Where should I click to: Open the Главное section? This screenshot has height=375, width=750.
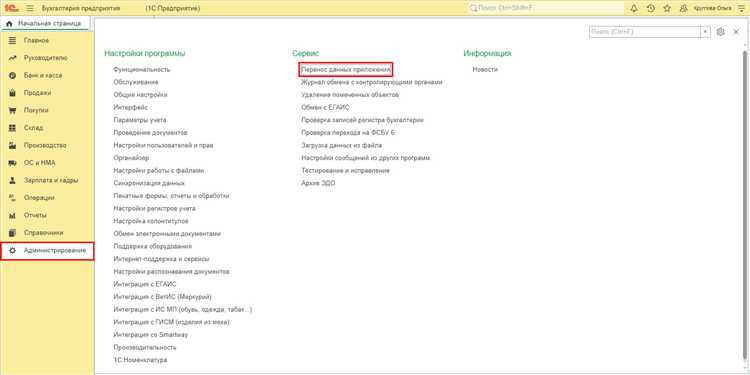pyautogui.click(x=36, y=40)
